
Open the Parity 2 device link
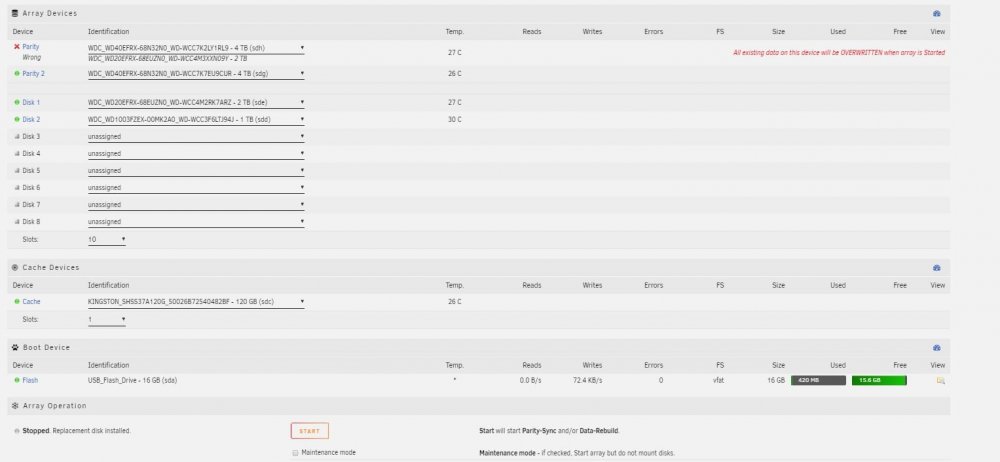[x=34, y=73]
